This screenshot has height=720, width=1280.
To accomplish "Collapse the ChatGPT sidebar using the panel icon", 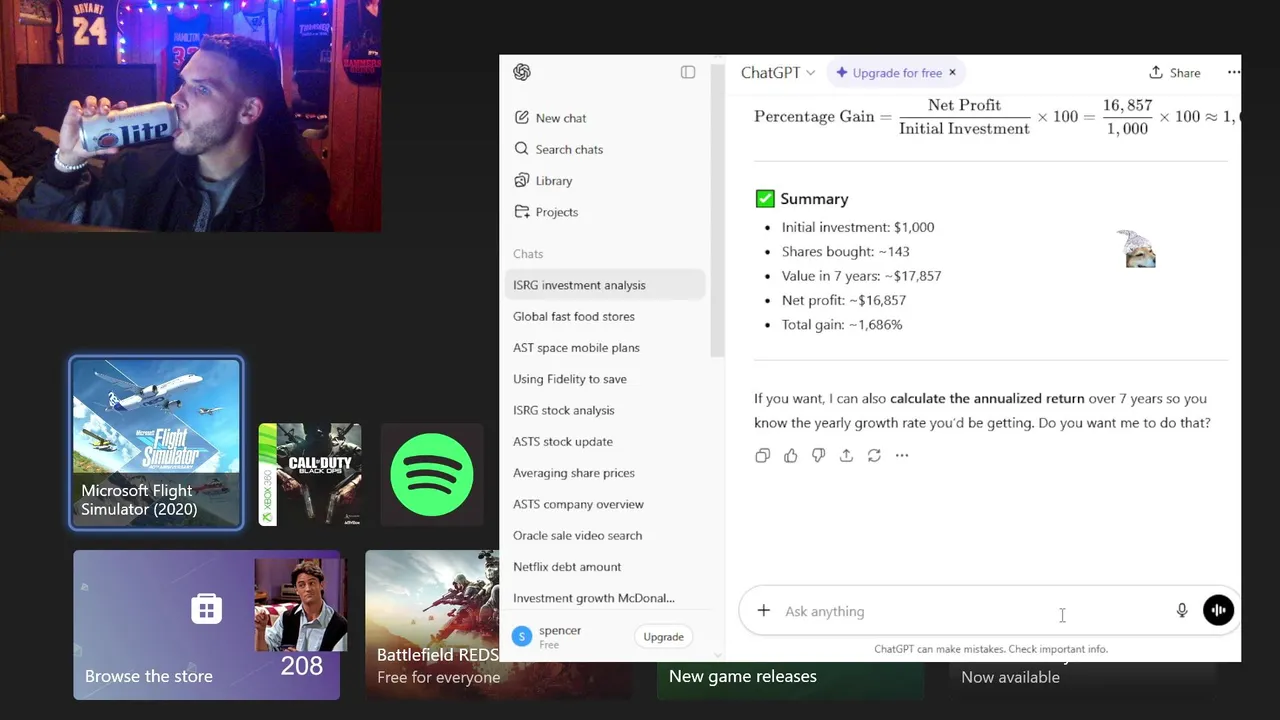I will pos(688,72).
